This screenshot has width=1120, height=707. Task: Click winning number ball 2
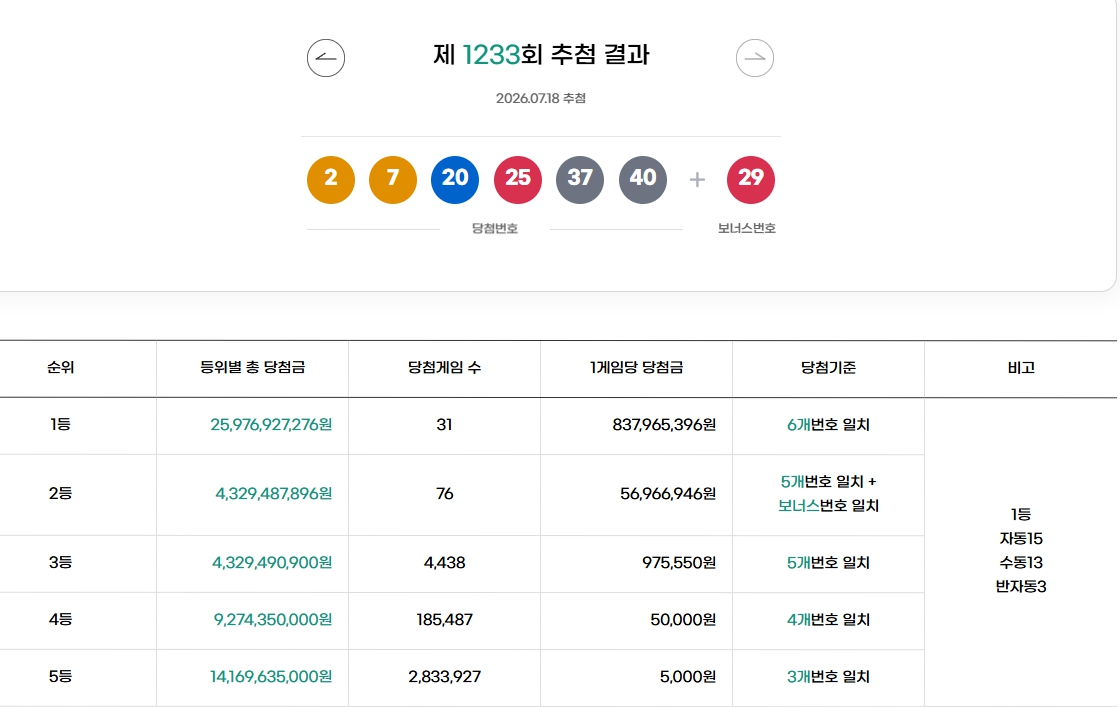[x=331, y=179]
